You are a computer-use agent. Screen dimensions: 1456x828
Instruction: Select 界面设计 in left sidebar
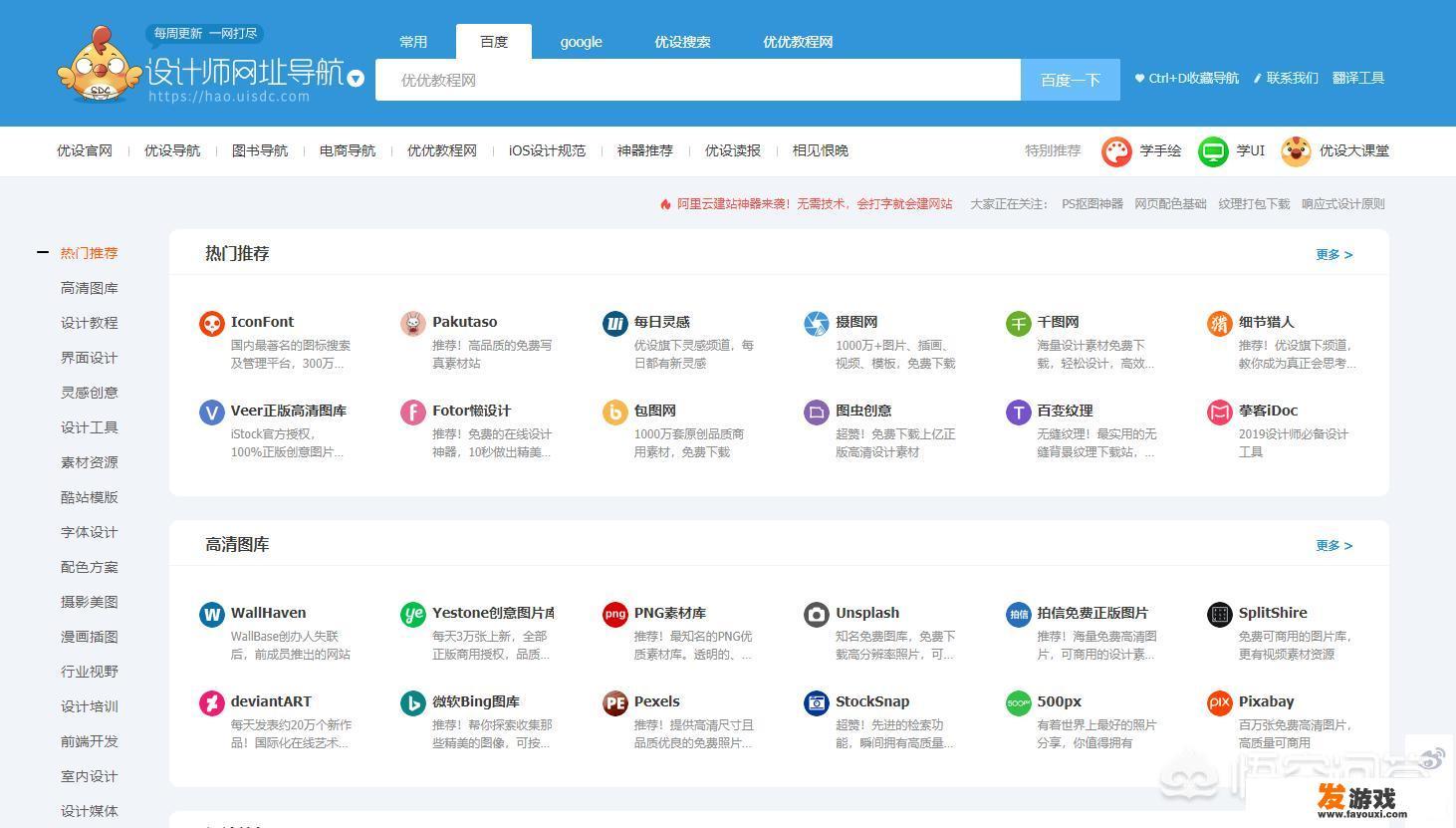coord(90,358)
